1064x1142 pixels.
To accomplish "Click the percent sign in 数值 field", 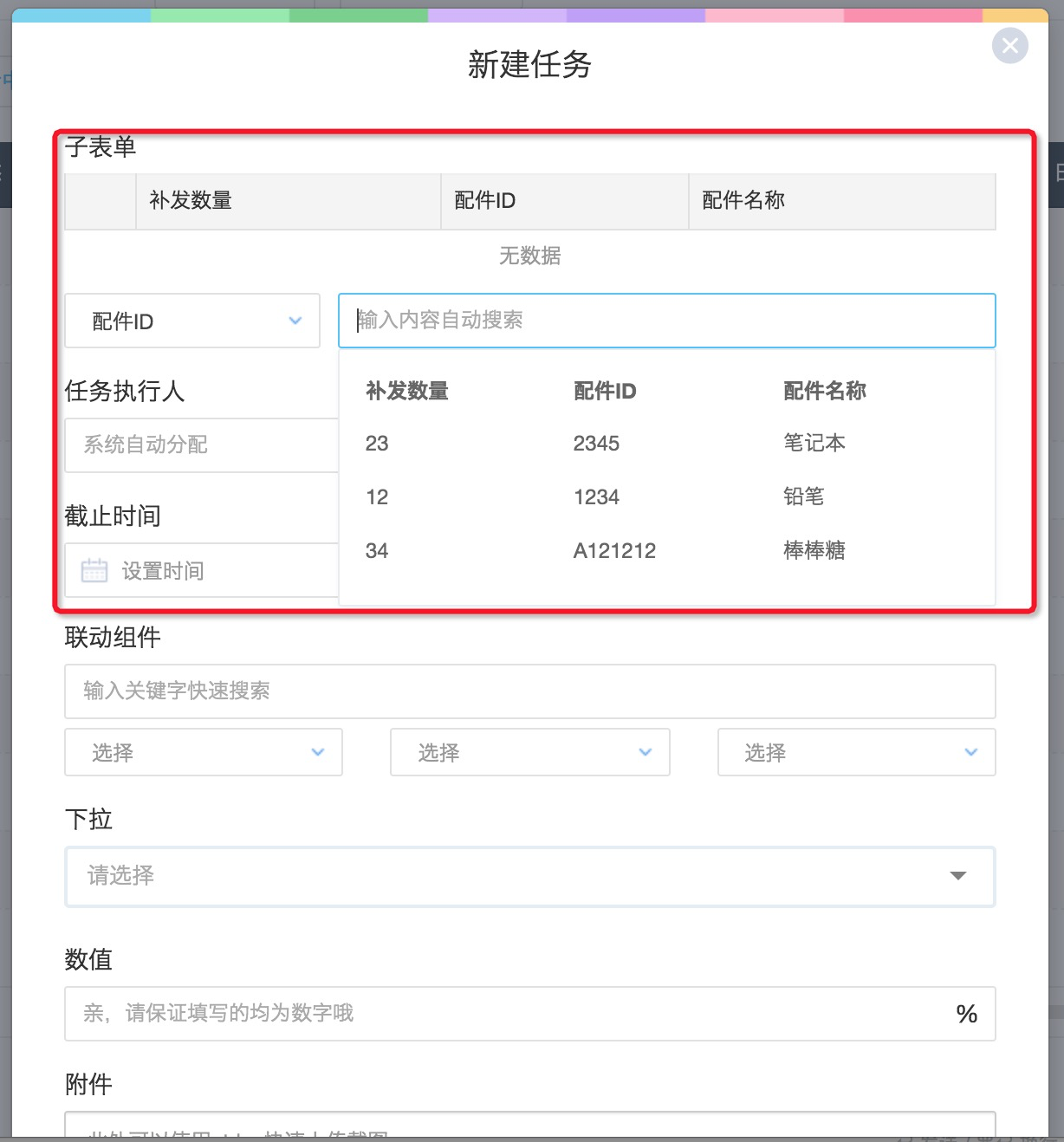I will 966,1014.
